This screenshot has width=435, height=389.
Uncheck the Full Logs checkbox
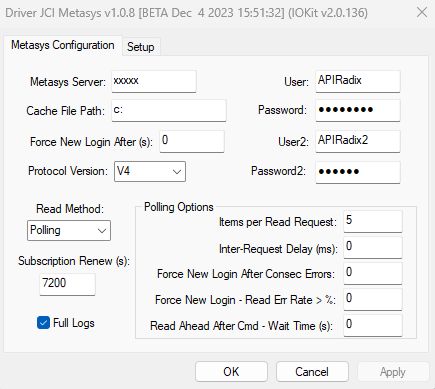pyautogui.click(x=43, y=323)
